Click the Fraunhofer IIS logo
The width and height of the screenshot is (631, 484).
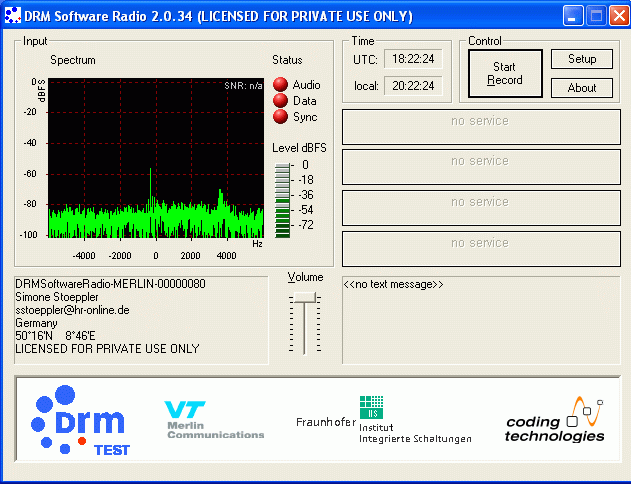click(384, 420)
